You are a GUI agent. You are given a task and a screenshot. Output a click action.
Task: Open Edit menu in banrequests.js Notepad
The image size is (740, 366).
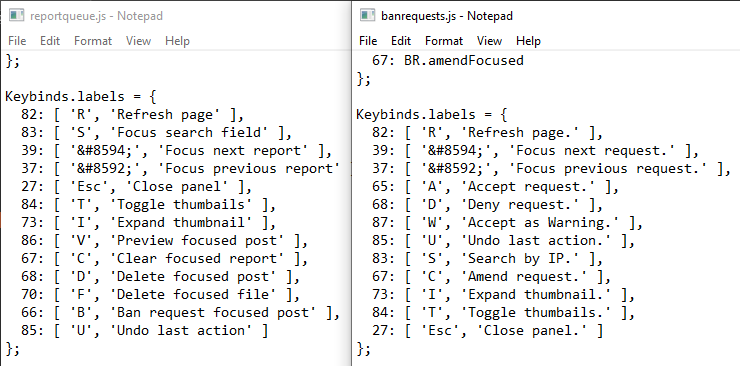[401, 41]
